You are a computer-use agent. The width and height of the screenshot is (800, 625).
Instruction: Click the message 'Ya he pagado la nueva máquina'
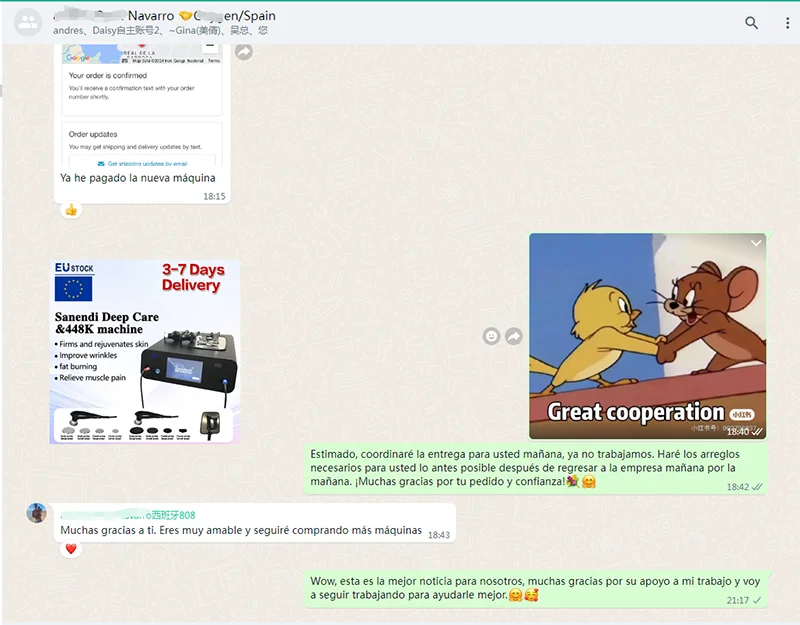[x=138, y=178]
